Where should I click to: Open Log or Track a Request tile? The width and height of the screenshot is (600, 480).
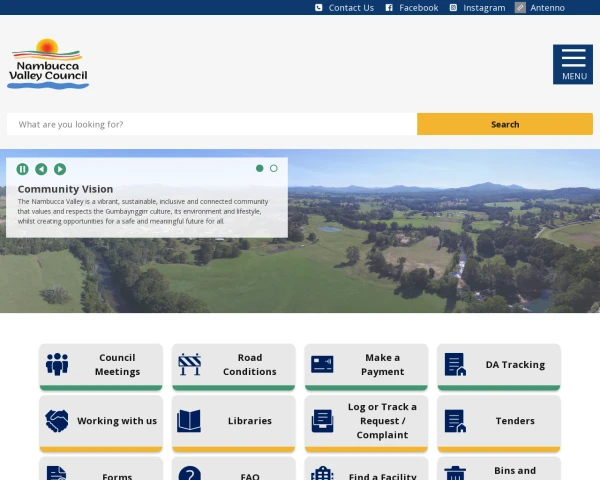366,421
